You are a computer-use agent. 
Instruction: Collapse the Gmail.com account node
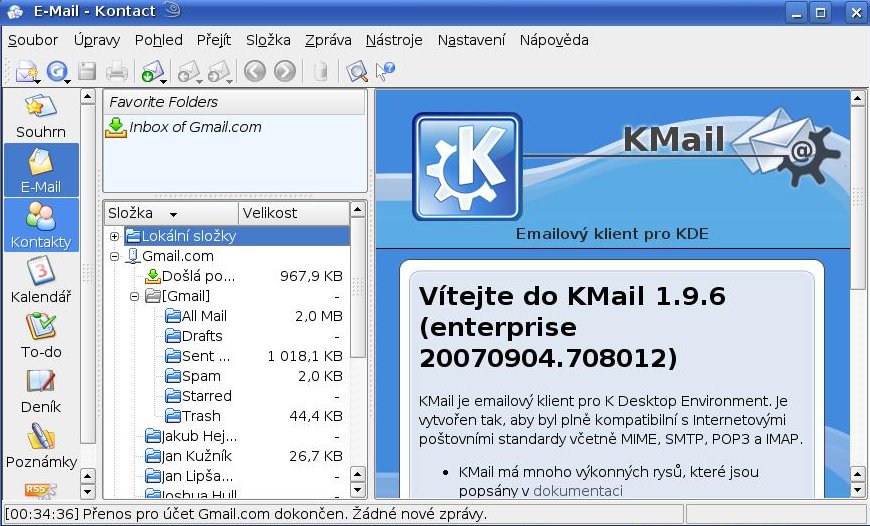click(114, 256)
